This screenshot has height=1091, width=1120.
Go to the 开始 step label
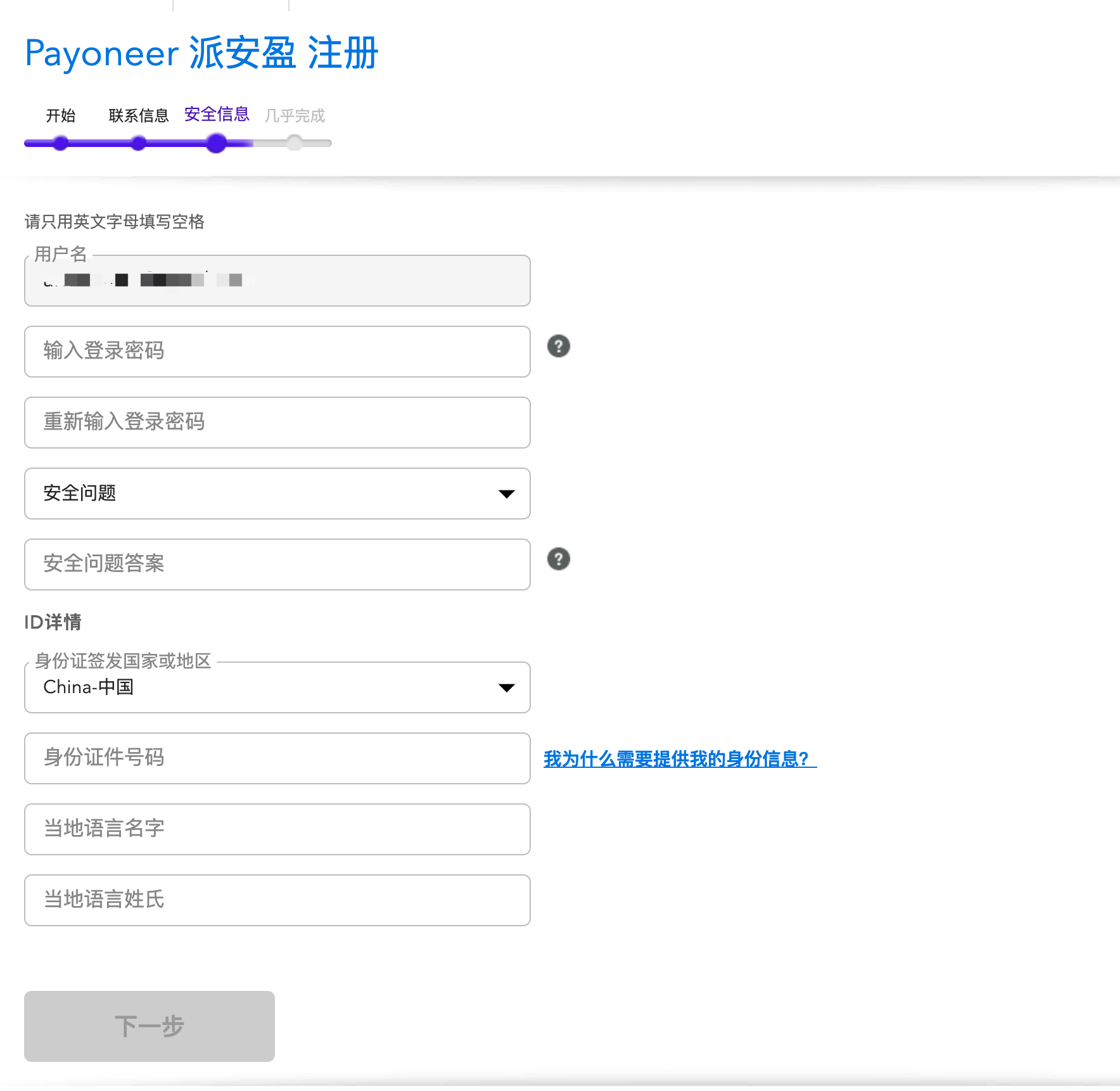[61, 115]
